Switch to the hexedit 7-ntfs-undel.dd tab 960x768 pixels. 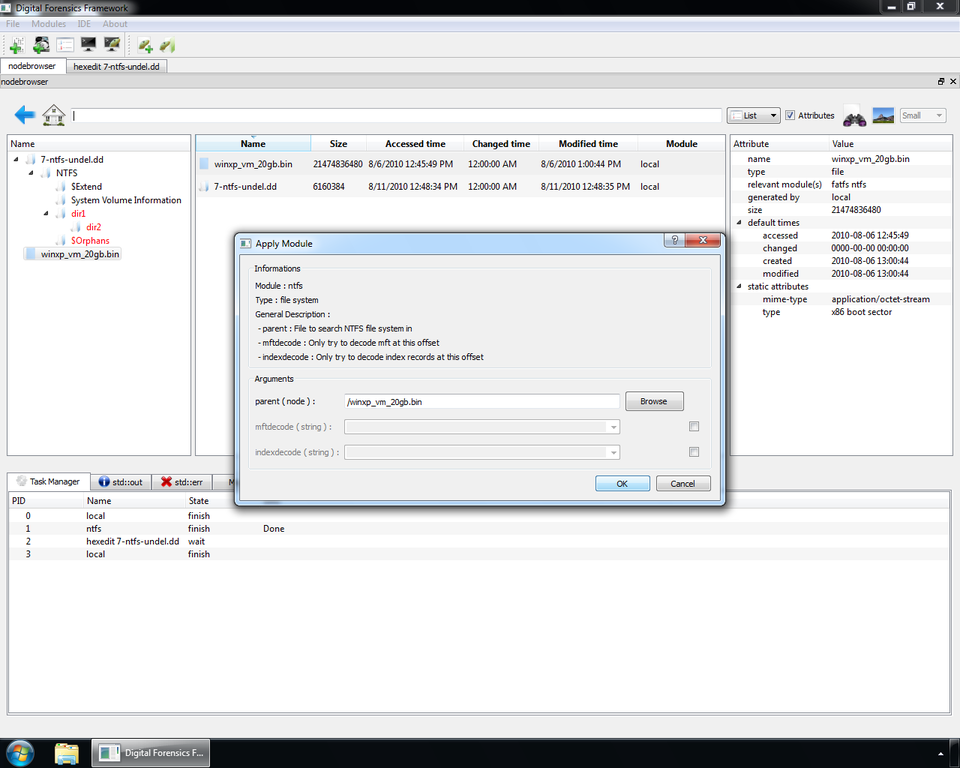(119, 66)
